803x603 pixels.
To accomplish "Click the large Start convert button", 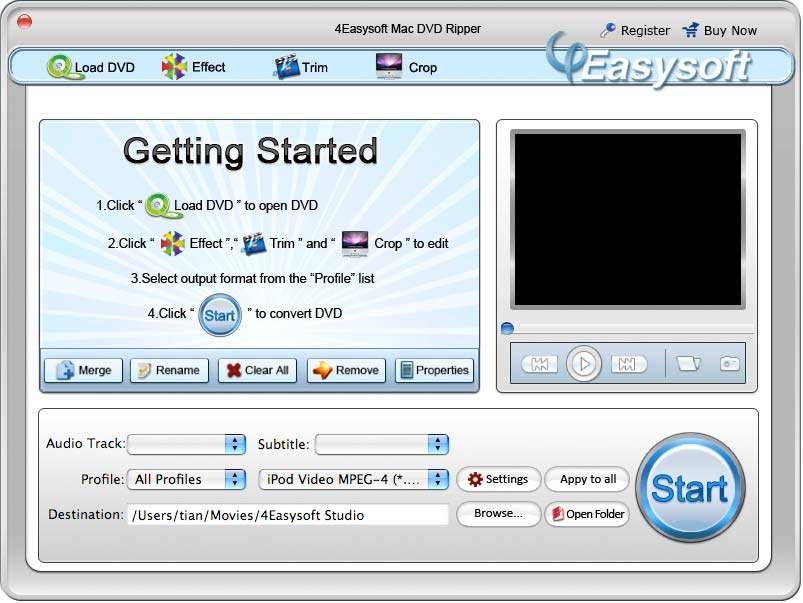I will point(690,488).
